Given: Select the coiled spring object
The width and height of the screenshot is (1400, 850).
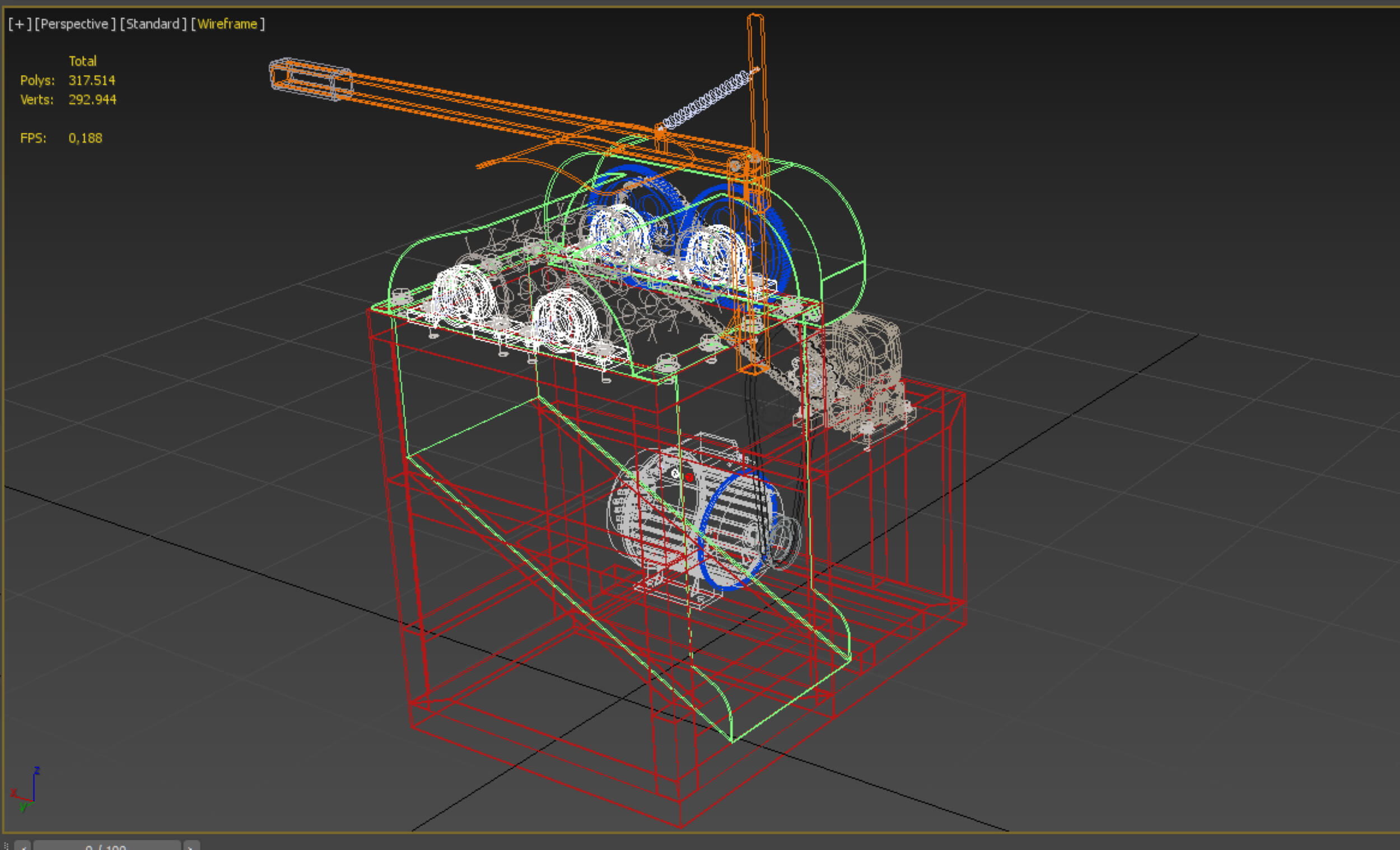Looking at the screenshot, I should [707, 99].
